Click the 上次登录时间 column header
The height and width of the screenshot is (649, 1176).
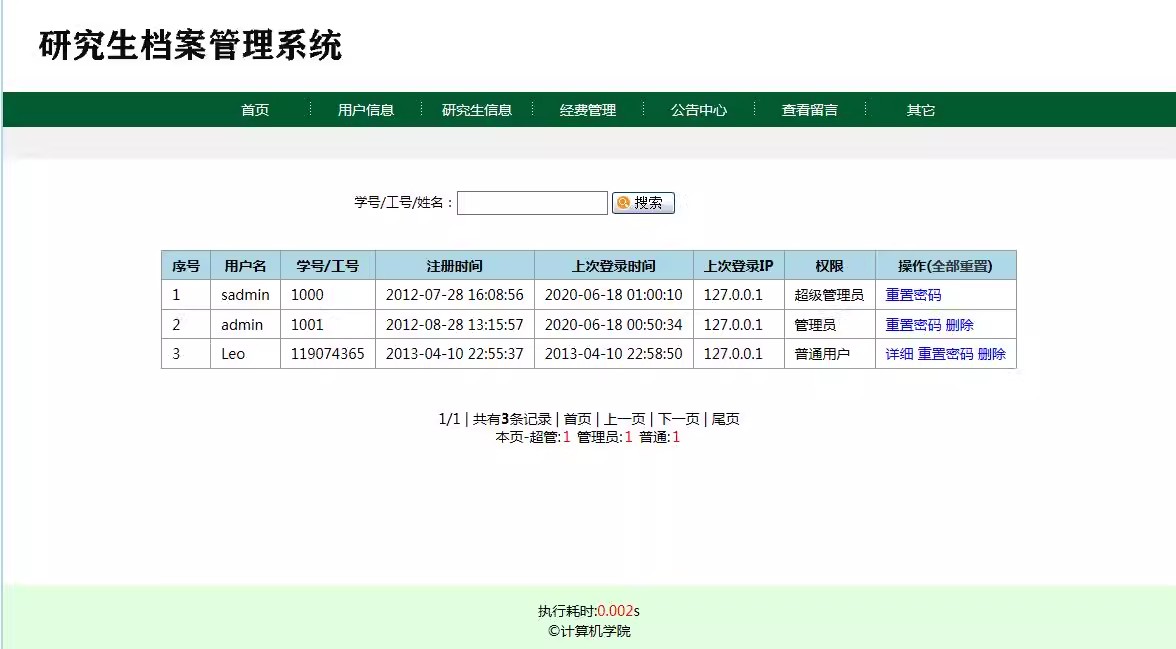point(614,266)
